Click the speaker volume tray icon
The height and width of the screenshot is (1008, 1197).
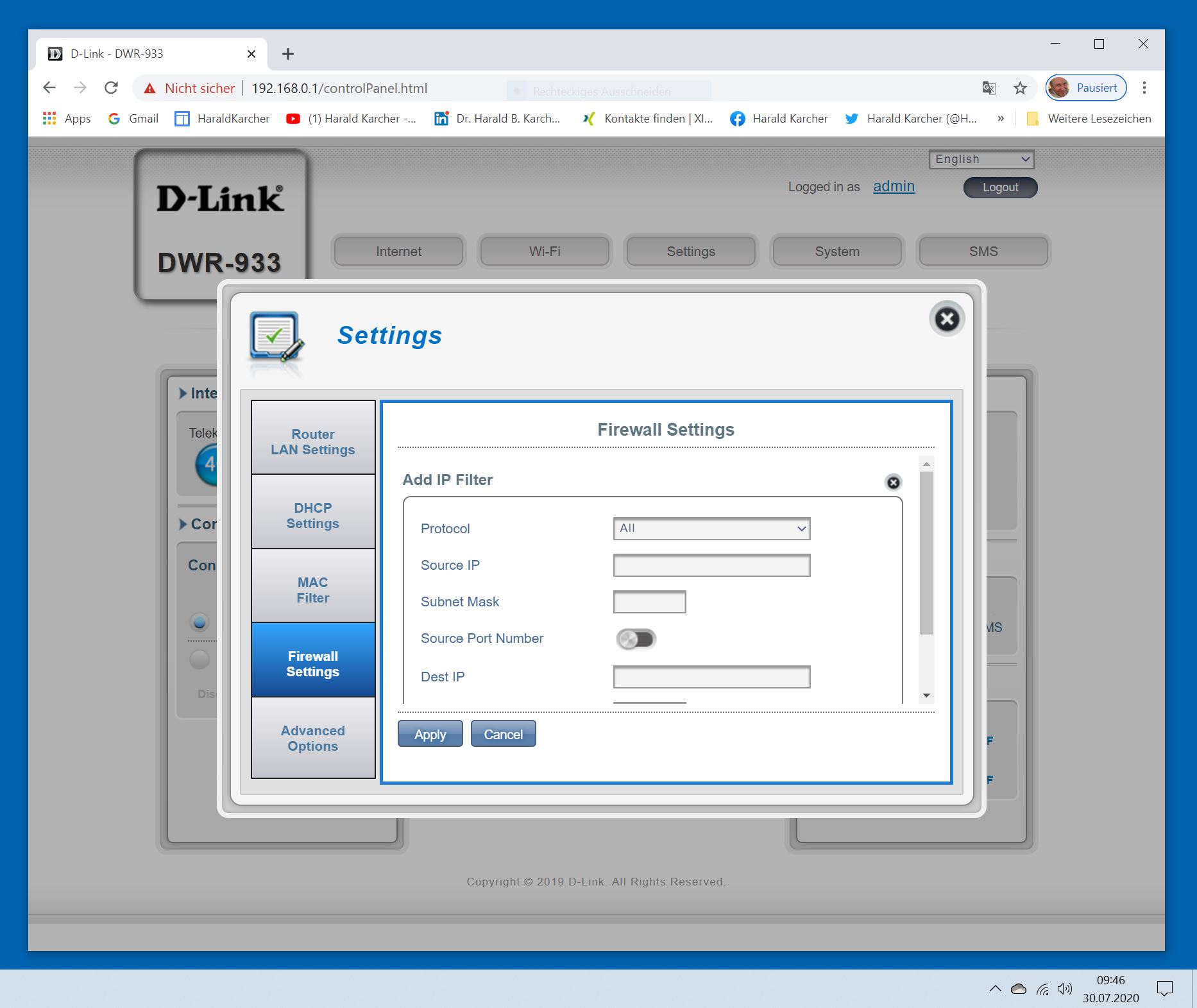click(x=1065, y=989)
